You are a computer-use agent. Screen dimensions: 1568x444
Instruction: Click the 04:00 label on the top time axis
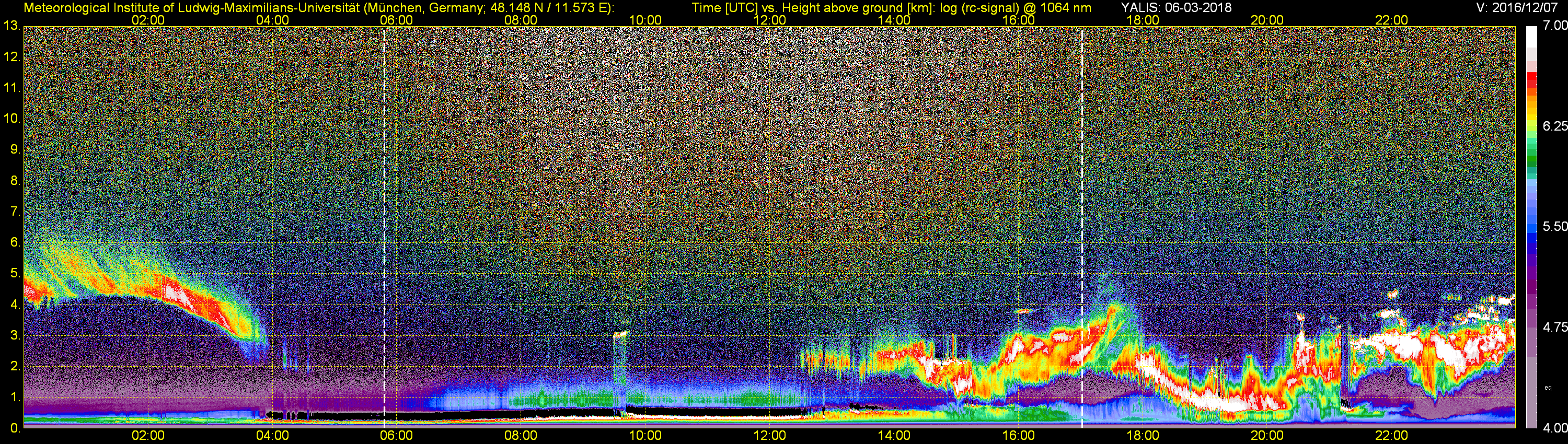point(272,20)
